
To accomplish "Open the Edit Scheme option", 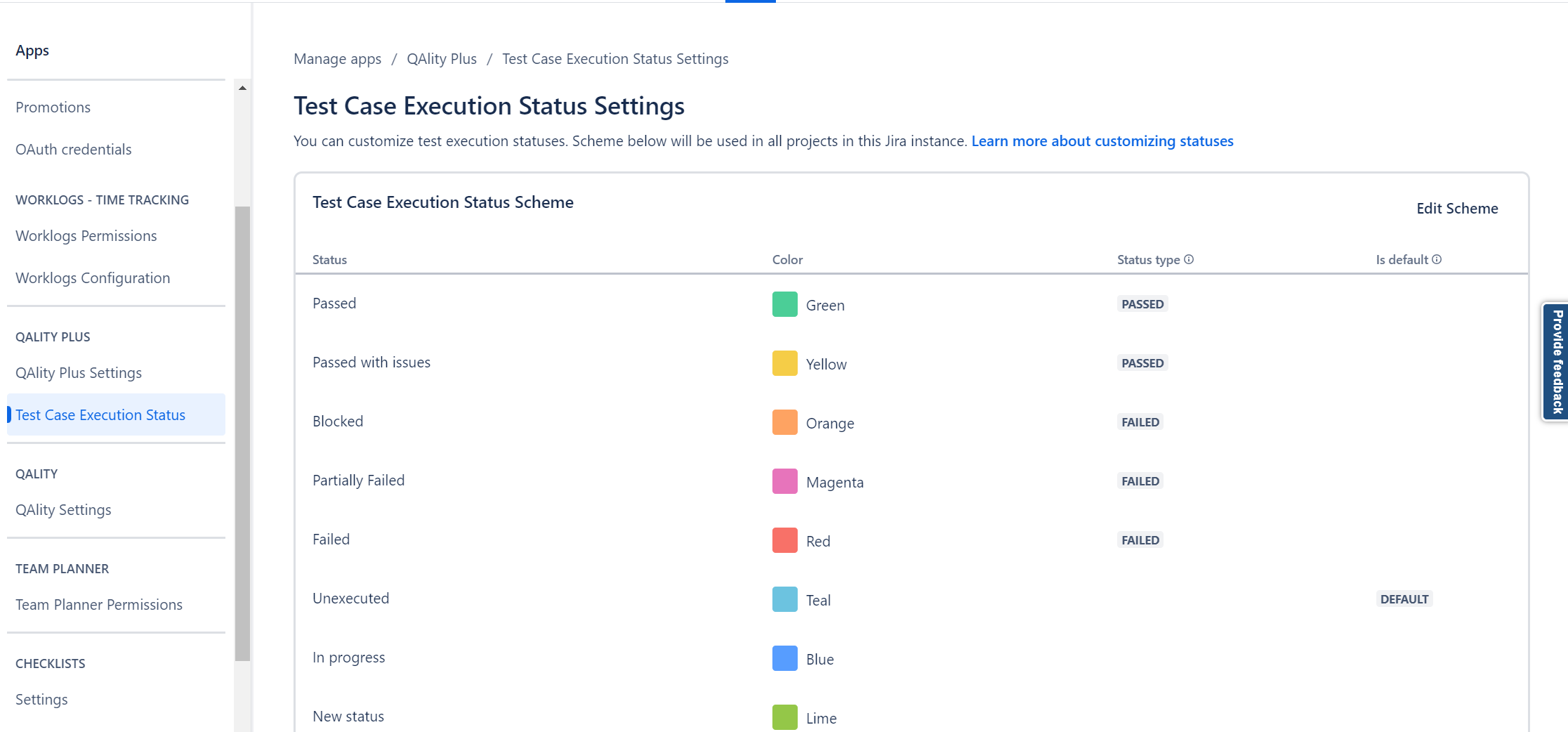I will (x=1457, y=208).
